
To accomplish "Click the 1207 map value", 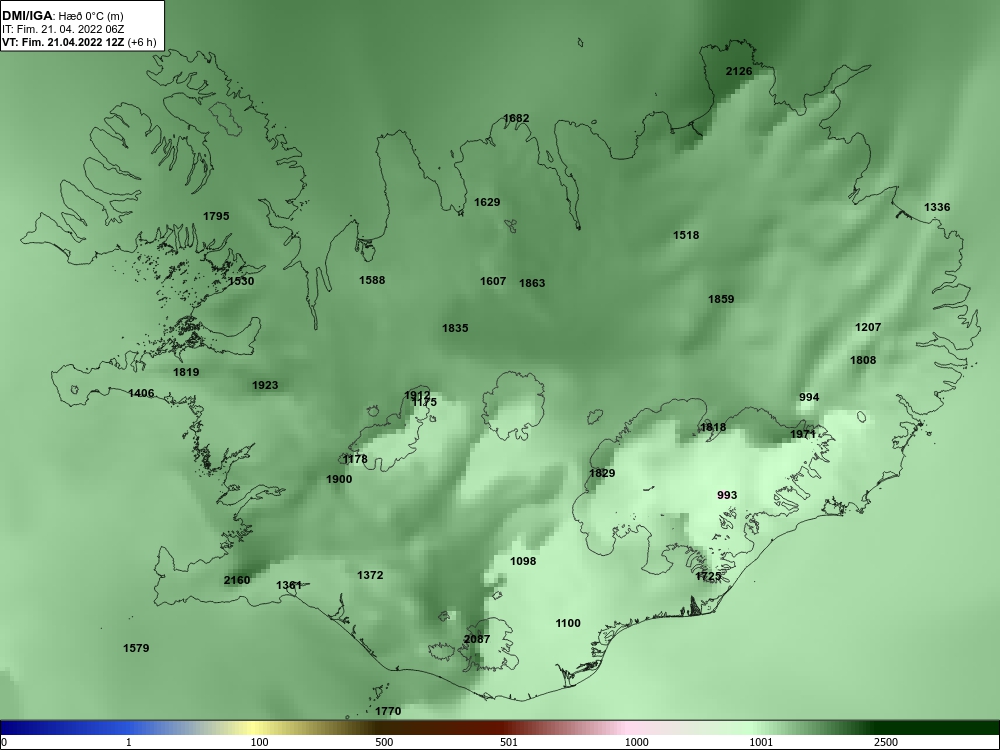I will 868,327.
